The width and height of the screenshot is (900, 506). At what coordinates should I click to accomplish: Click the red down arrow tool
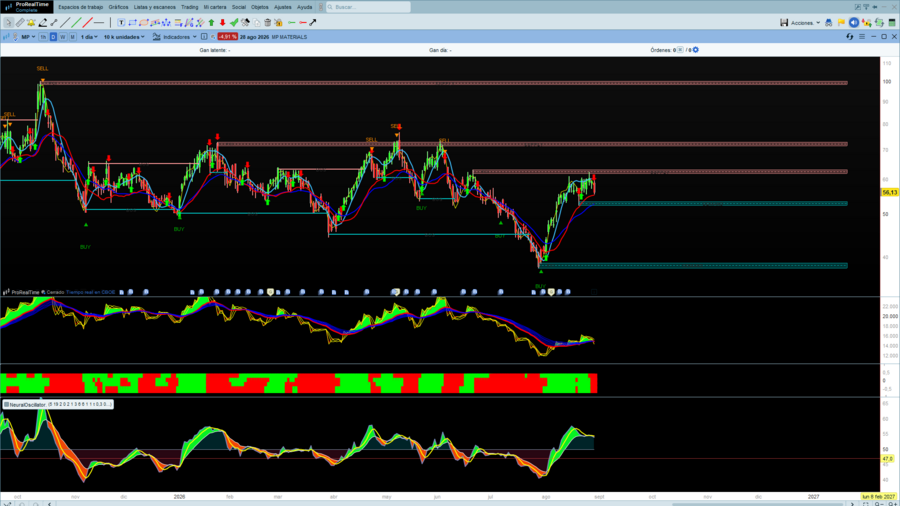click(x=222, y=22)
